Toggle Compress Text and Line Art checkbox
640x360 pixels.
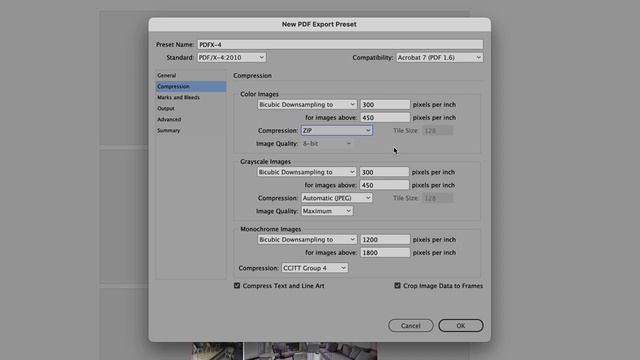pyautogui.click(x=237, y=286)
